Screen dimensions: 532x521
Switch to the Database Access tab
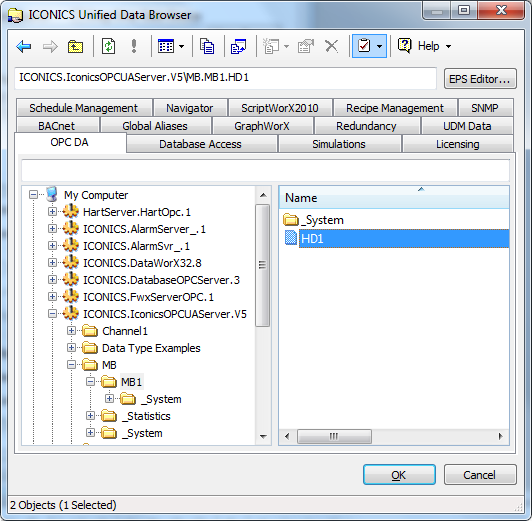click(201, 144)
